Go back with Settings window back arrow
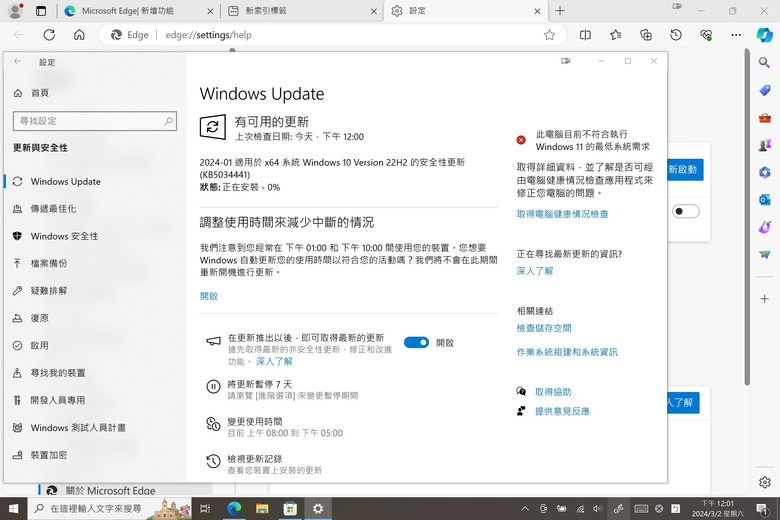780x520 pixels. point(17,61)
